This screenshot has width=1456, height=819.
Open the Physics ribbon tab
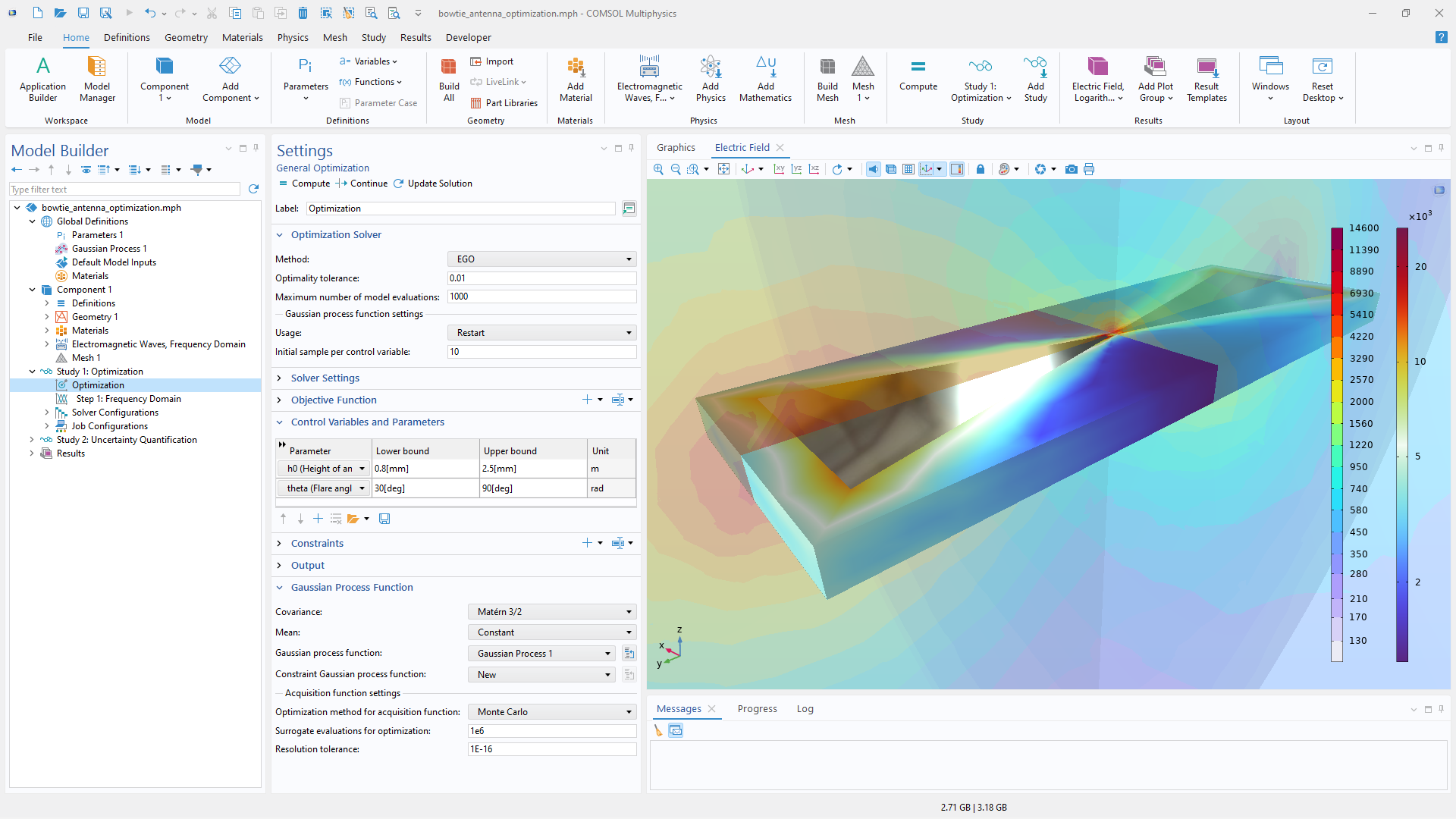pyautogui.click(x=293, y=37)
